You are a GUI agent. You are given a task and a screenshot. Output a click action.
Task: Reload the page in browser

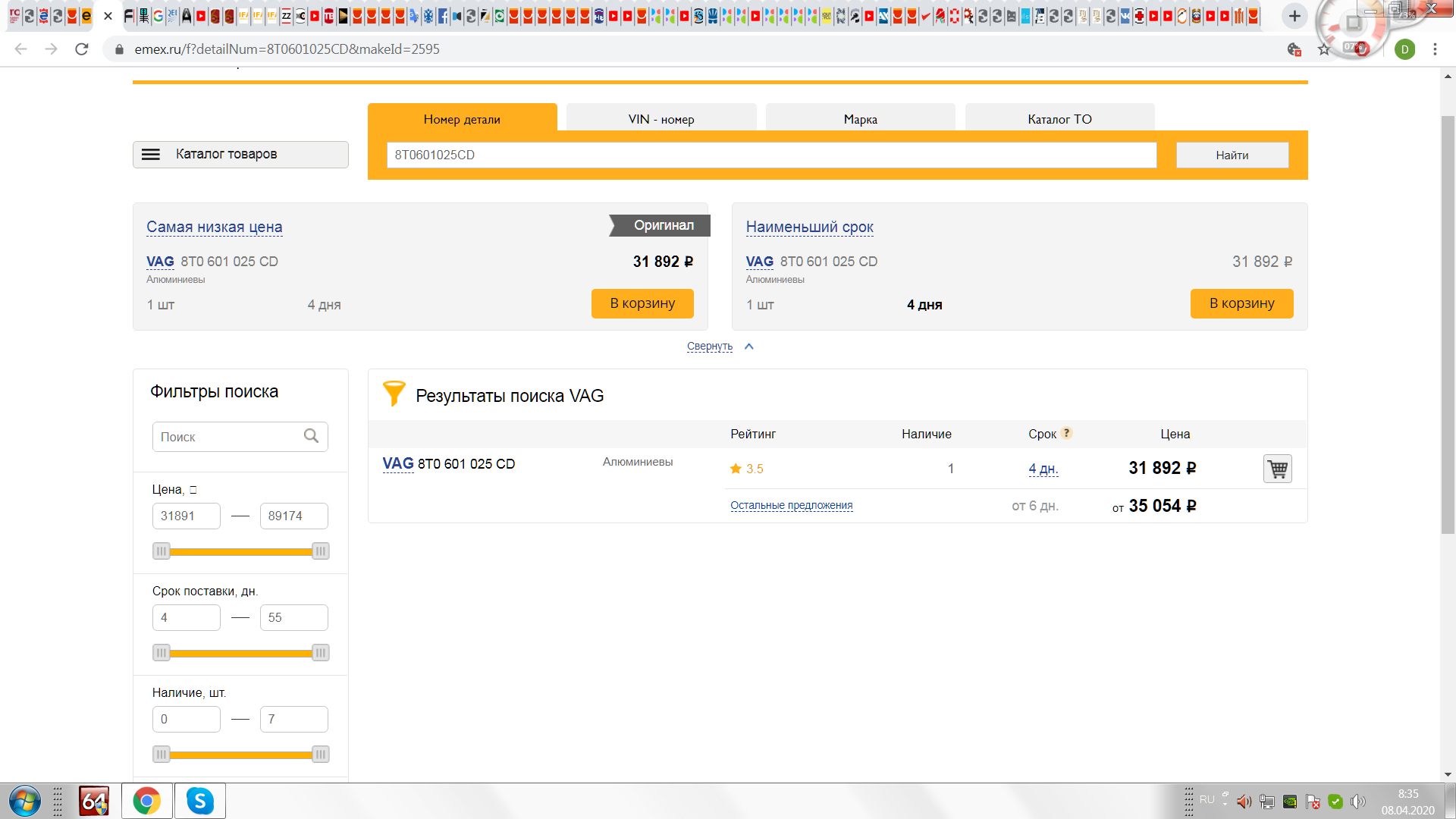(x=82, y=49)
